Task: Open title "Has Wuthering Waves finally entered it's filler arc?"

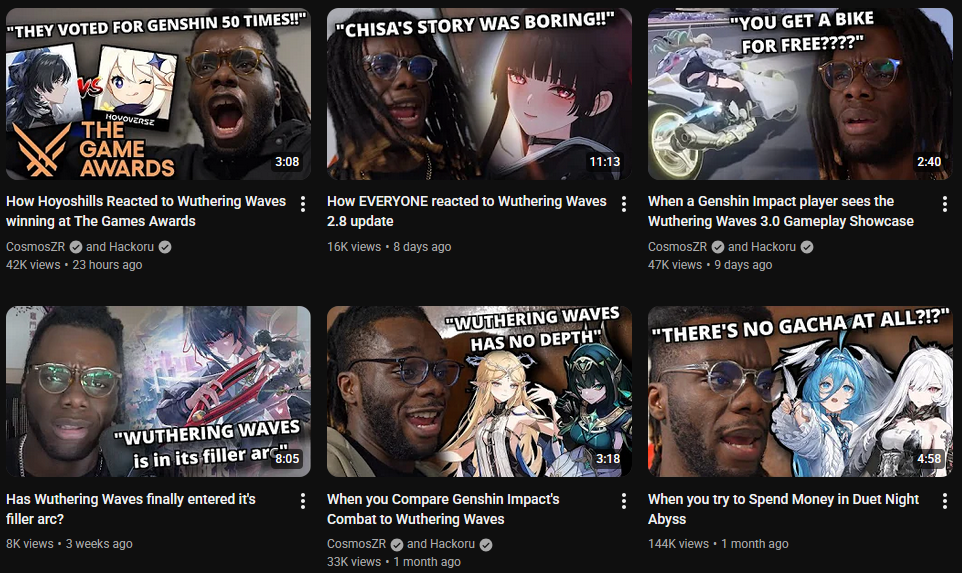Action: 131,509
